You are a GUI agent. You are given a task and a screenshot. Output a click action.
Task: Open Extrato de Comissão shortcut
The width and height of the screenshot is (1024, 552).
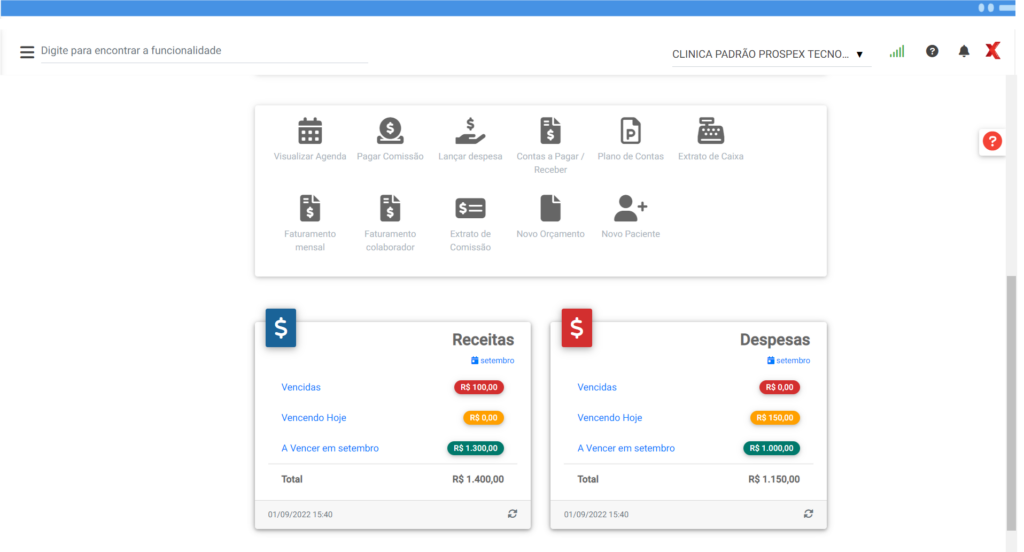470,208
